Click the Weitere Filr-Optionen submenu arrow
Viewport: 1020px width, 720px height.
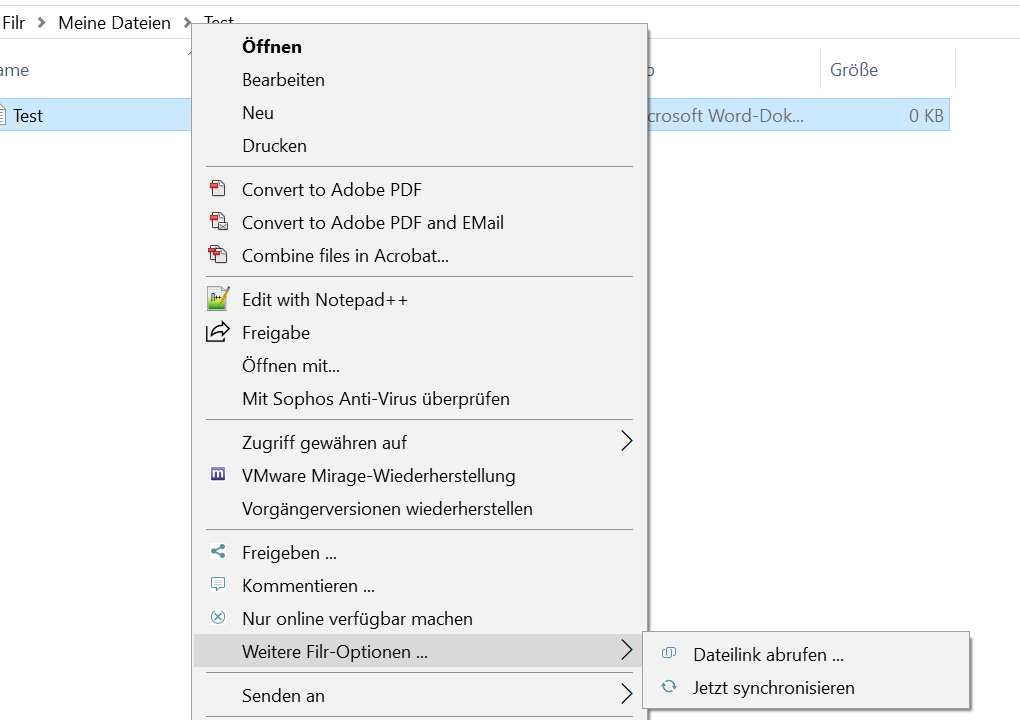pos(626,651)
